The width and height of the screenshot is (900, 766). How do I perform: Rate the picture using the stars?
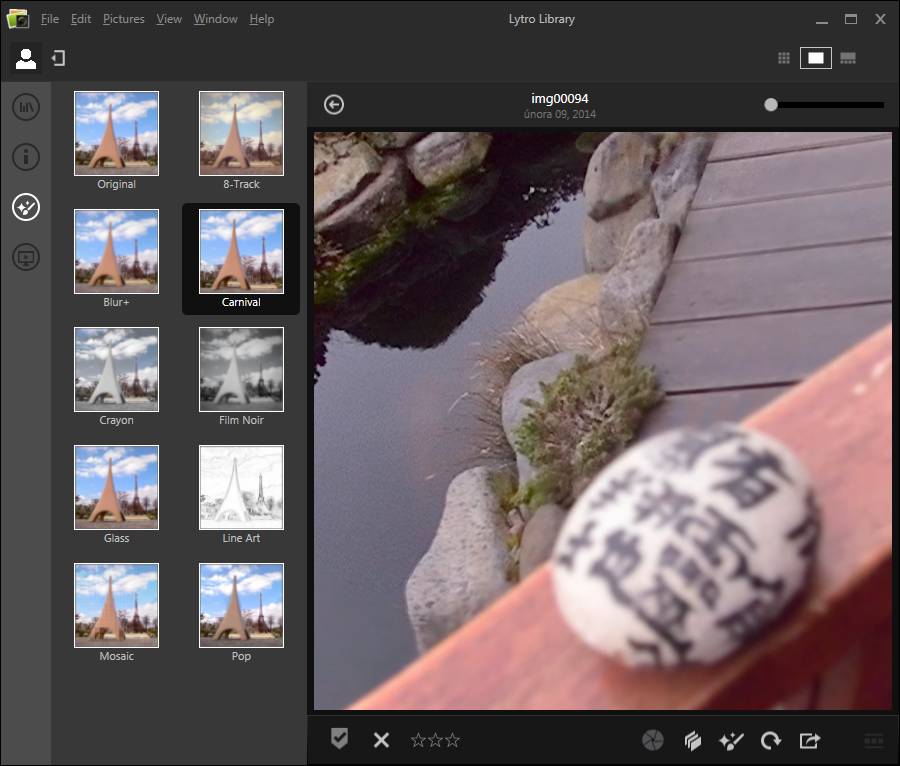435,740
